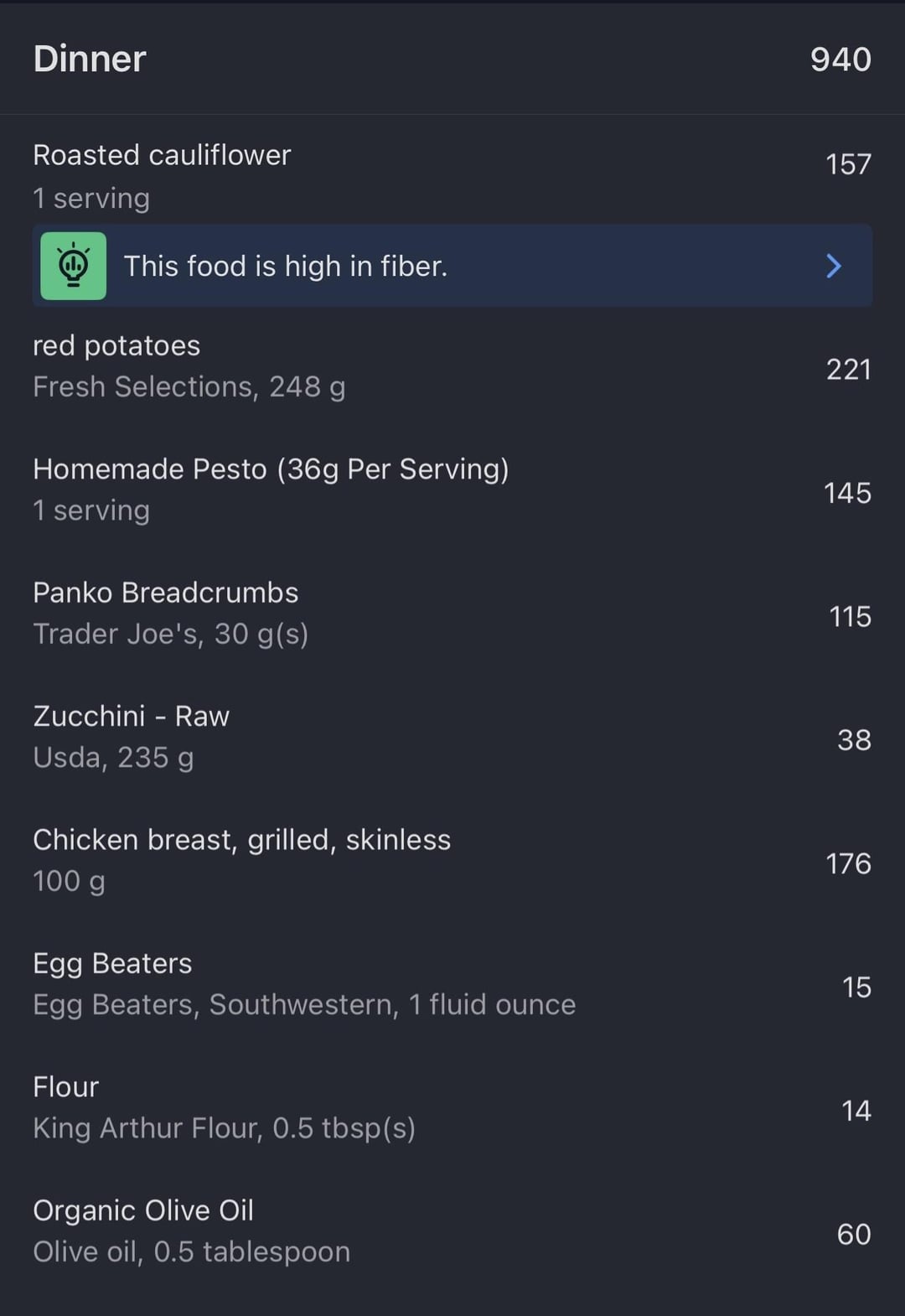Select Chicken breast, grilled, skinless entry
This screenshot has width=905, height=1316.
pyautogui.click(x=241, y=840)
